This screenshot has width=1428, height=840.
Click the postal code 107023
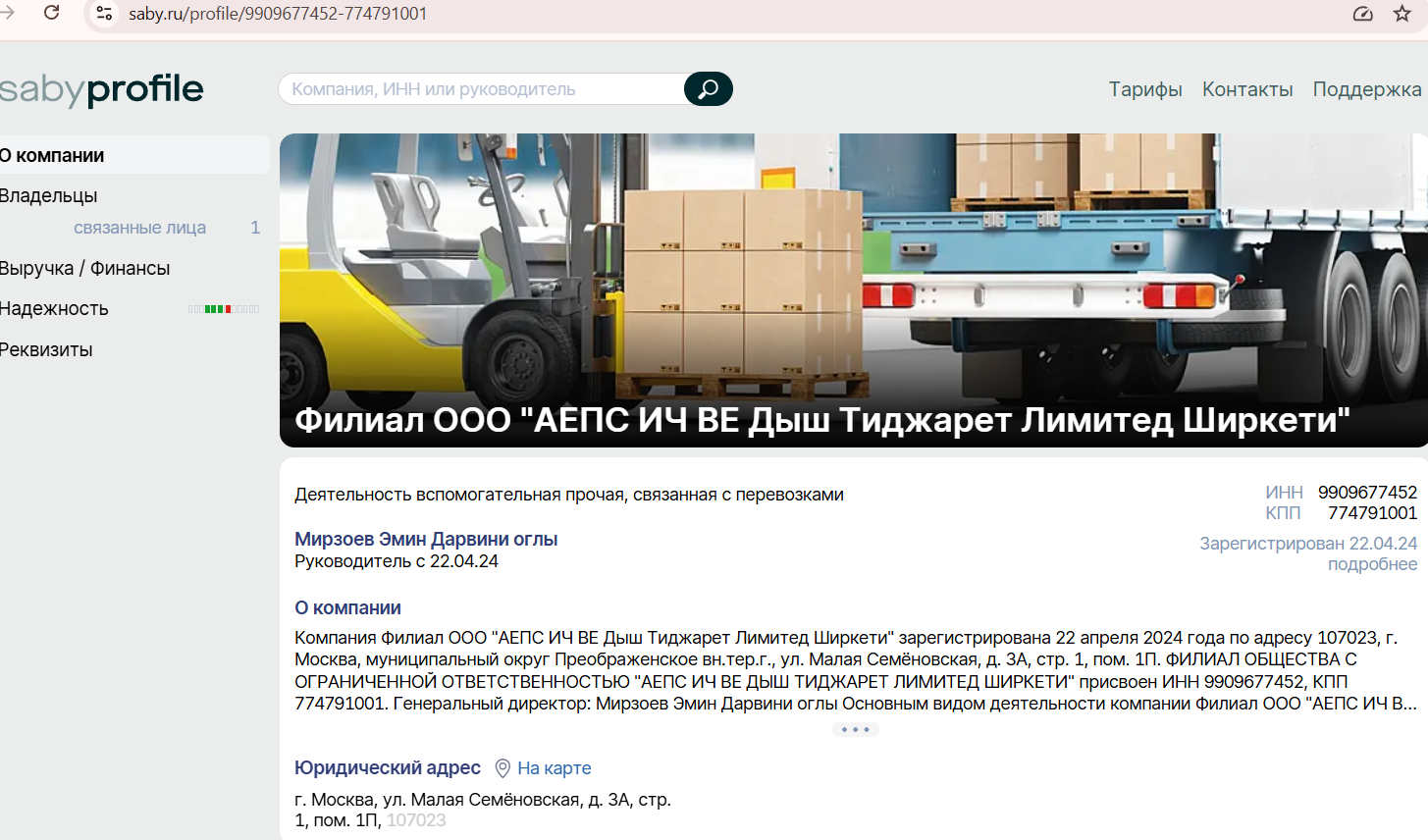click(x=416, y=820)
